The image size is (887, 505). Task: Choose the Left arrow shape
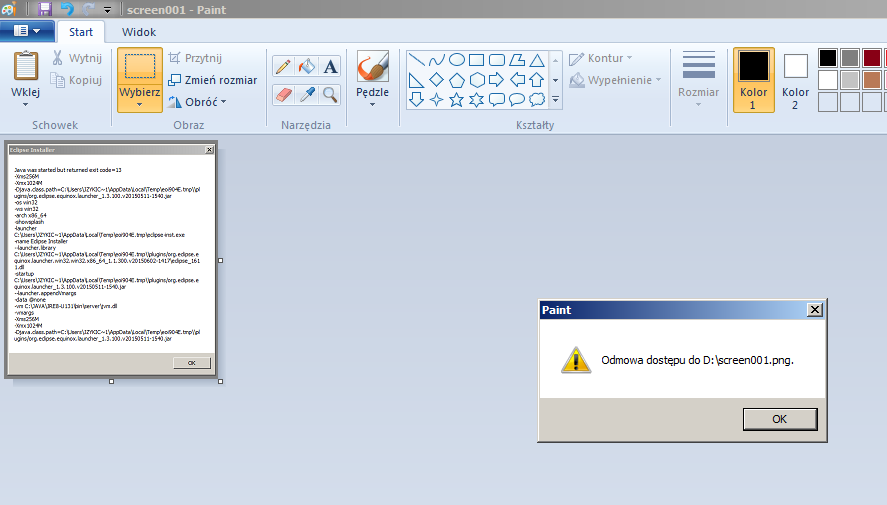click(516, 80)
